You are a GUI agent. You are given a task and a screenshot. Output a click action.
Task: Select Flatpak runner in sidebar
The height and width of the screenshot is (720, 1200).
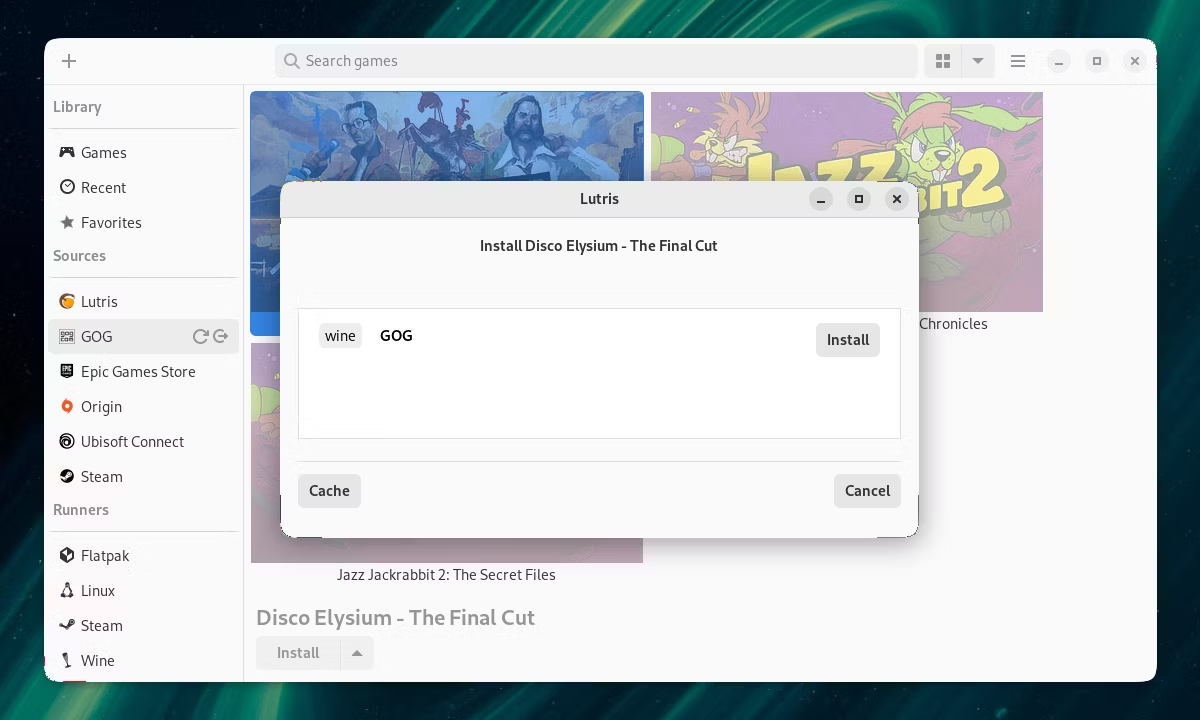pos(105,556)
